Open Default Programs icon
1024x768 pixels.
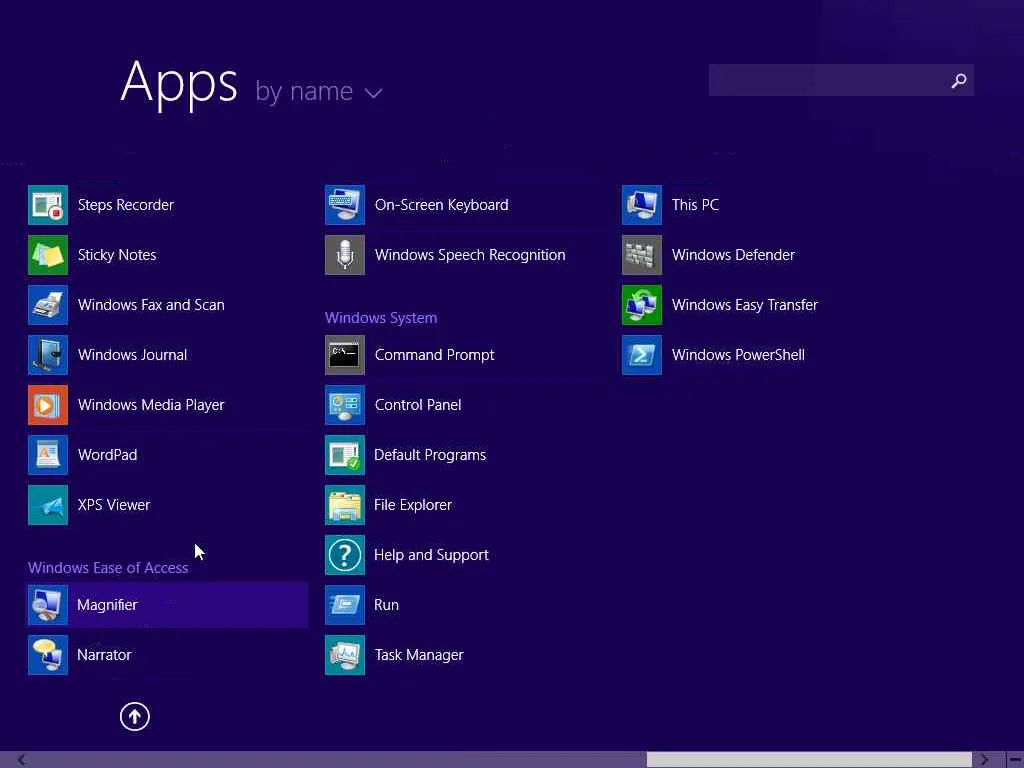(345, 455)
